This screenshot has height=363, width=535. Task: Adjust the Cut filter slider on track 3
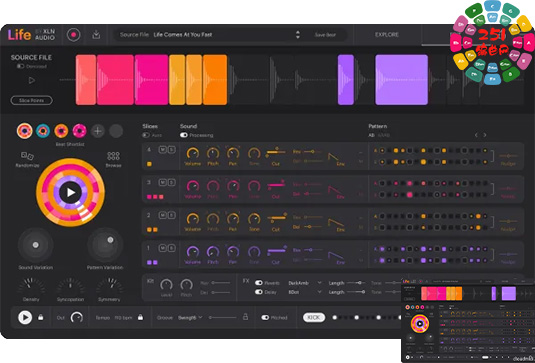pos(276,185)
